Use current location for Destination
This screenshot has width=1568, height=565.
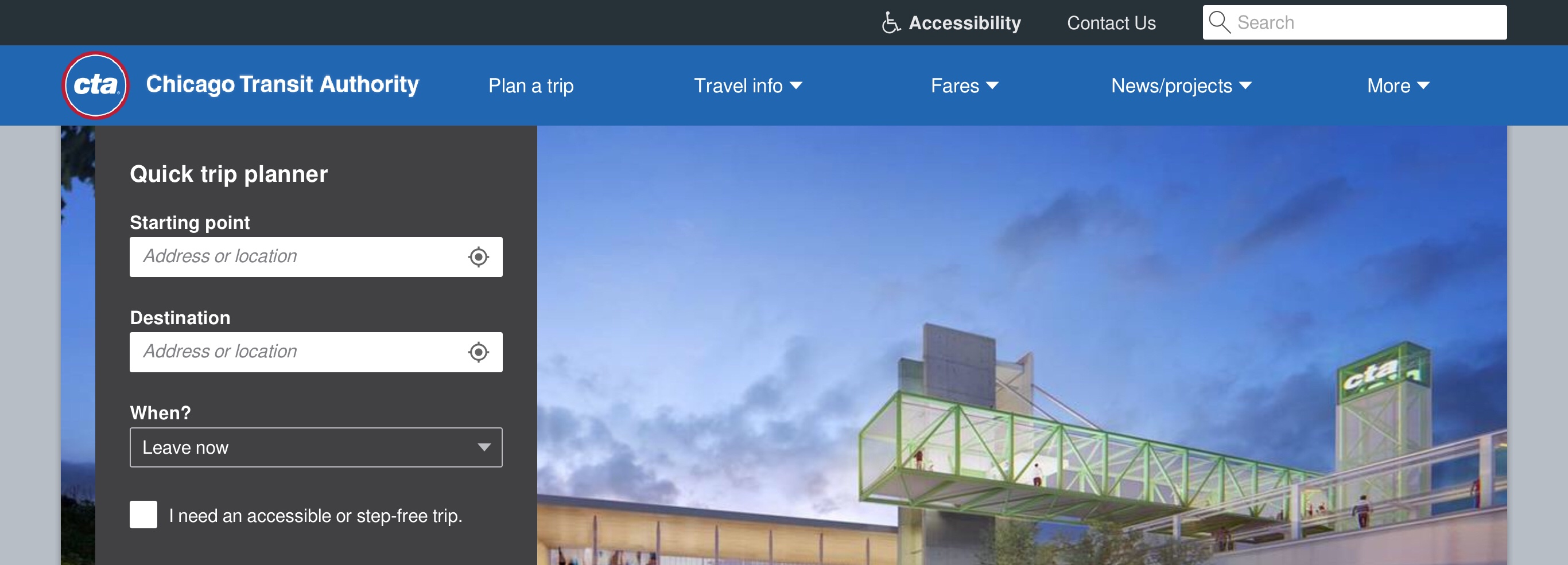(479, 352)
